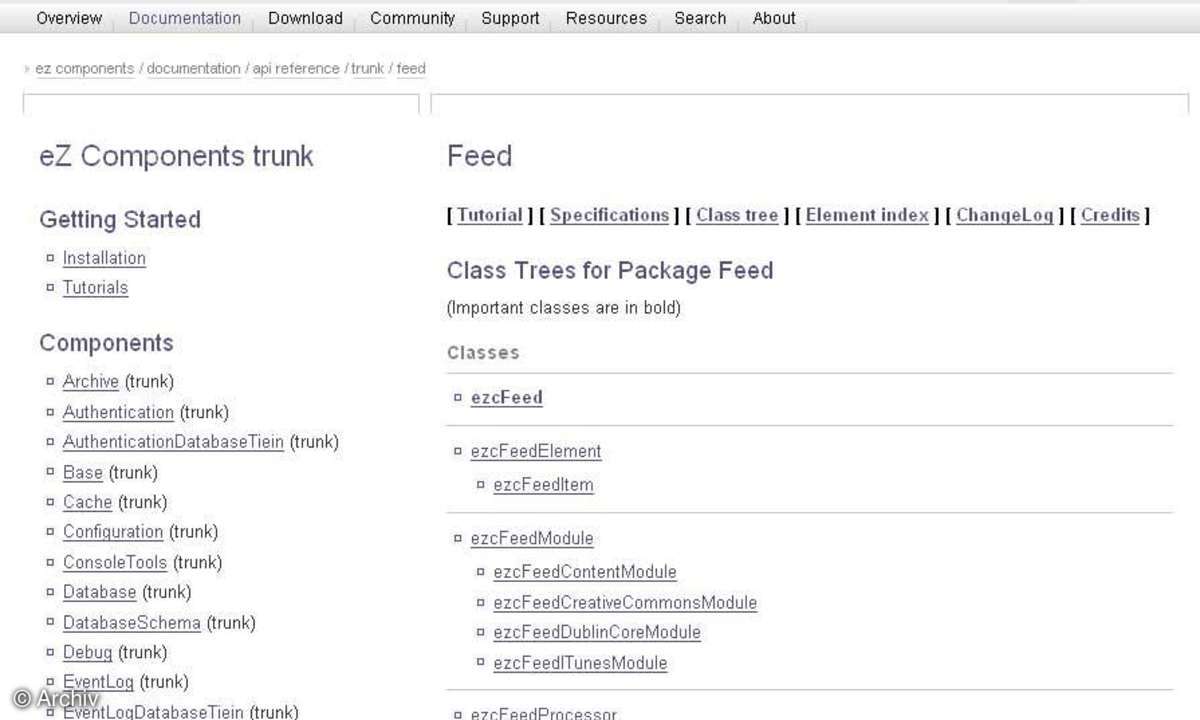Open the Community navigation item
The height and width of the screenshot is (720, 1200).
[x=412, y=18]
